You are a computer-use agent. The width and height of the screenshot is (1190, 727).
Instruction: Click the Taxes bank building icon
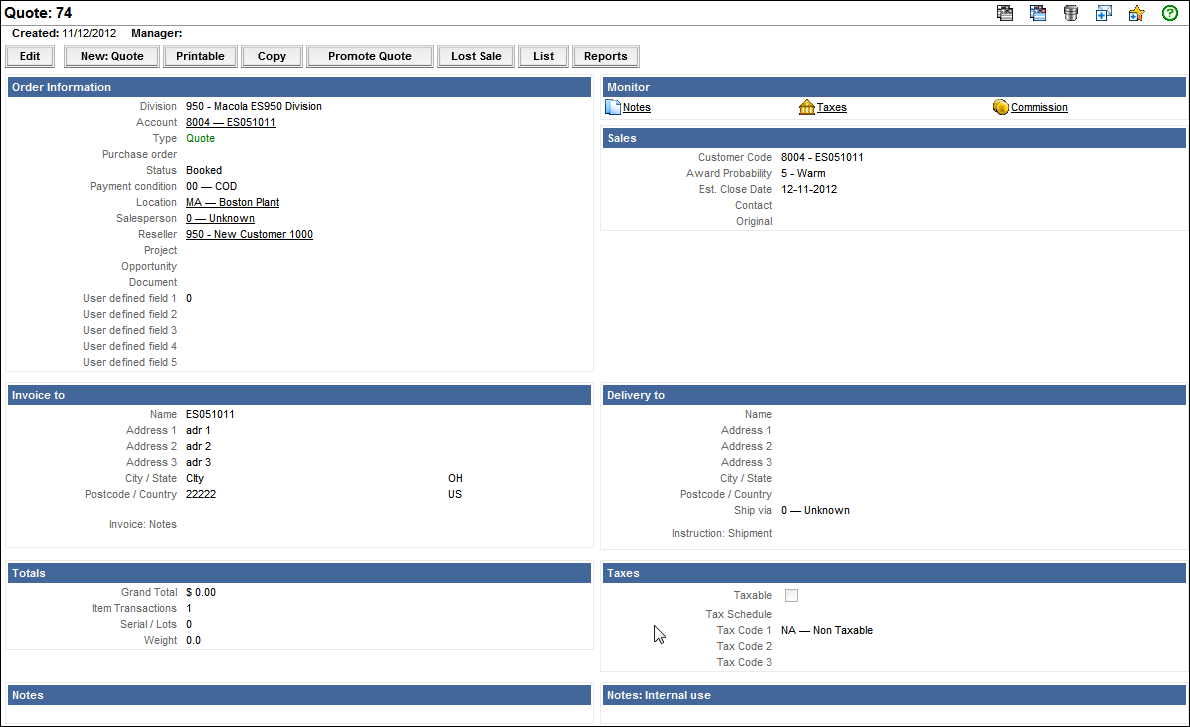[x=807, y=107]
